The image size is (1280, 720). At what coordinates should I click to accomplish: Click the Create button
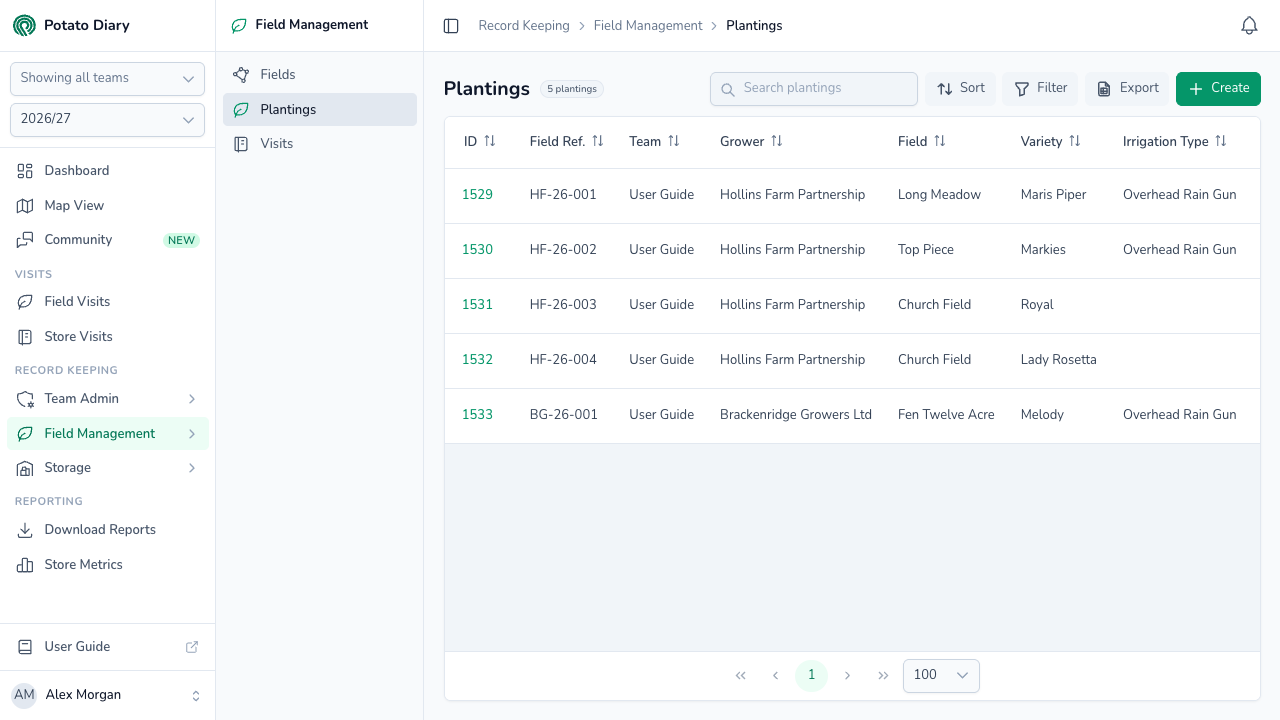pos(1218,89)
